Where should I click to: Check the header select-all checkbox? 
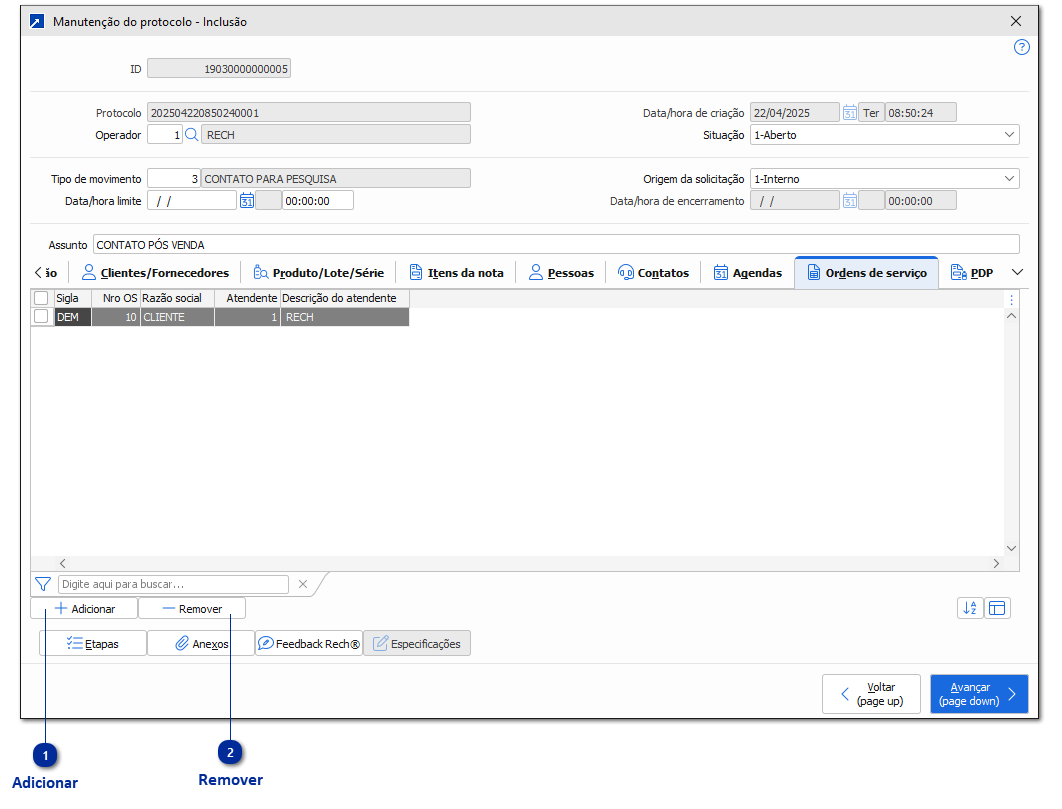point(41,298)
